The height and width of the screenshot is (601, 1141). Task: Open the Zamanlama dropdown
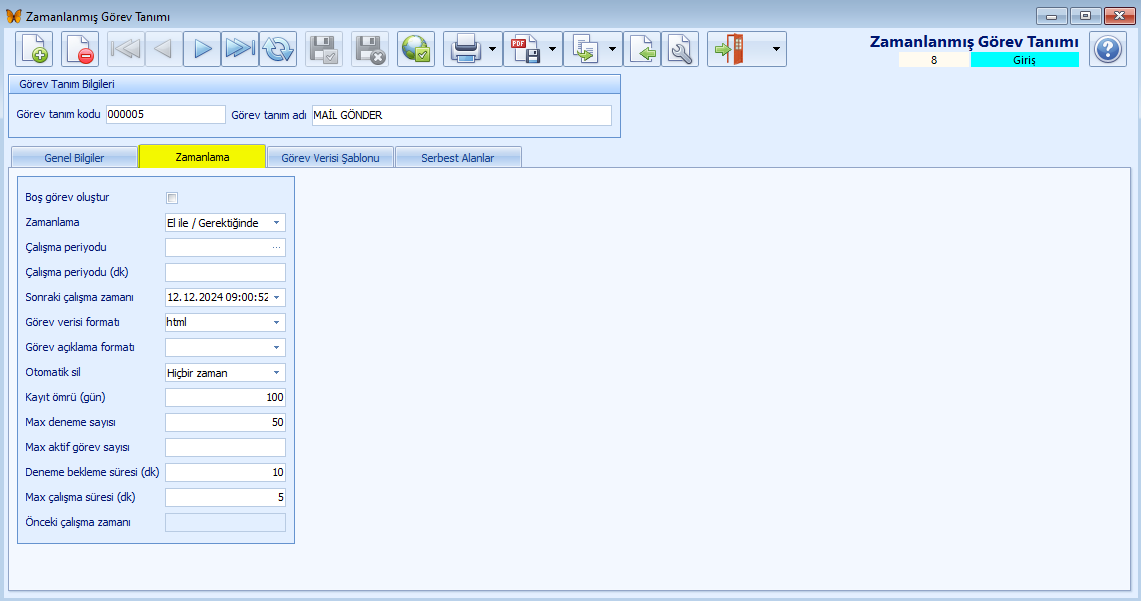(x=277, y=223)
